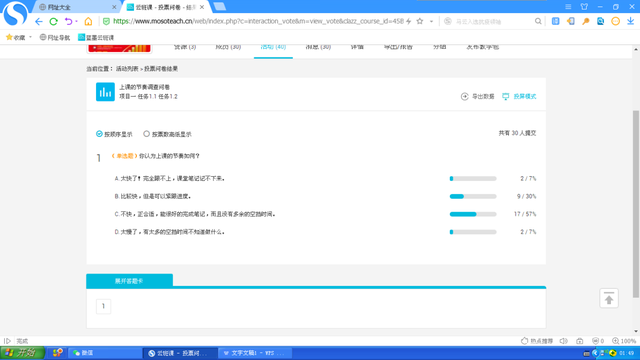Viewport: 640px width, 360px height.
Task: Open the blue notes extension icon in the toolbar
Action: (x=556, y=21)
